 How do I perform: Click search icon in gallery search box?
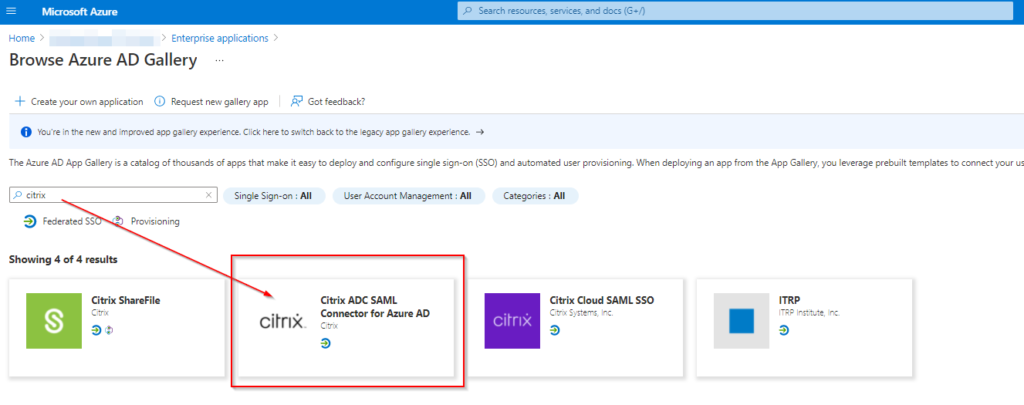(x=18, y=195)
